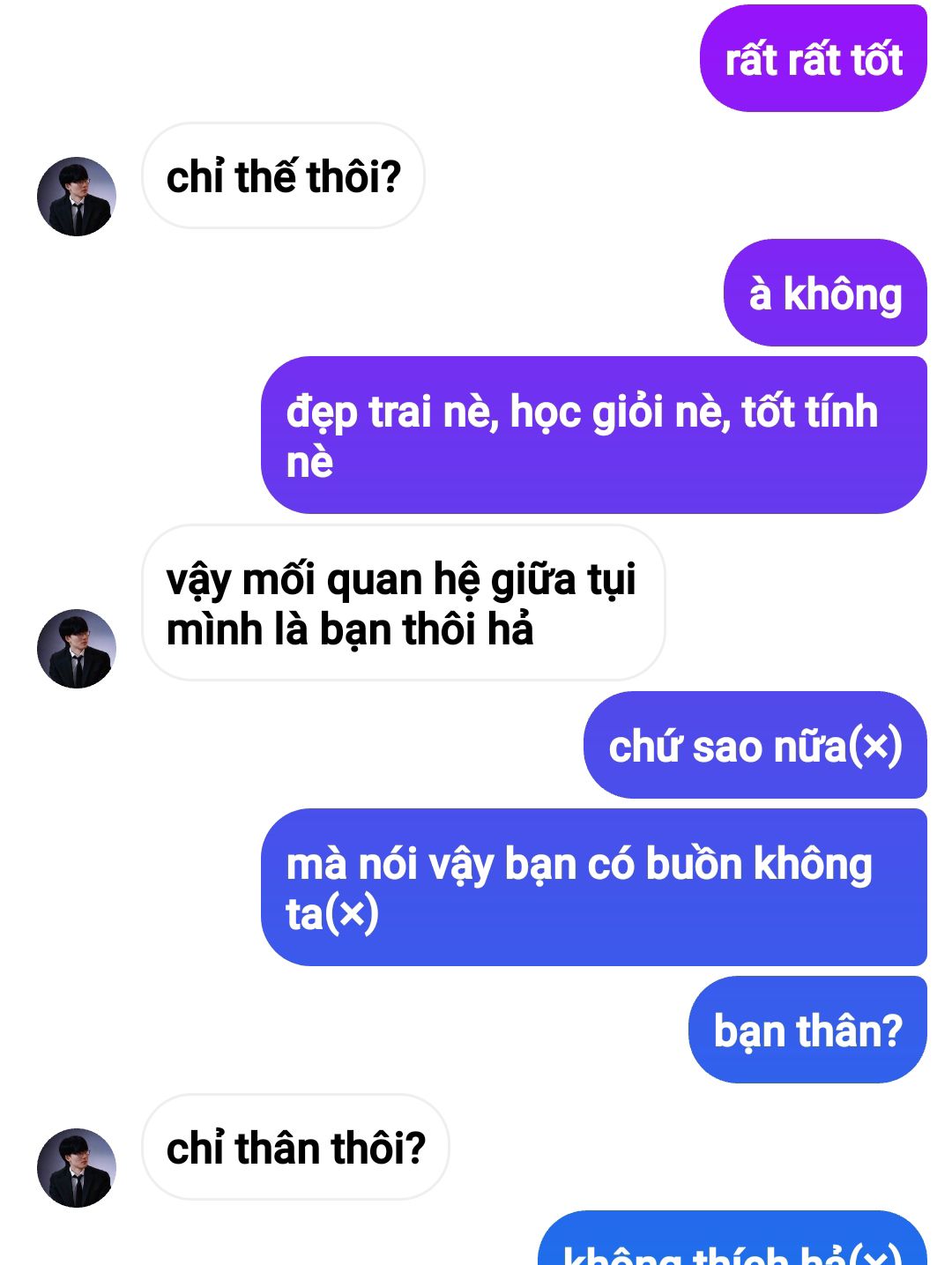Open the profile picture next to "vậy mối quan hệ" message
Screen dimensions: 952x1265
(x=77, y=649)
